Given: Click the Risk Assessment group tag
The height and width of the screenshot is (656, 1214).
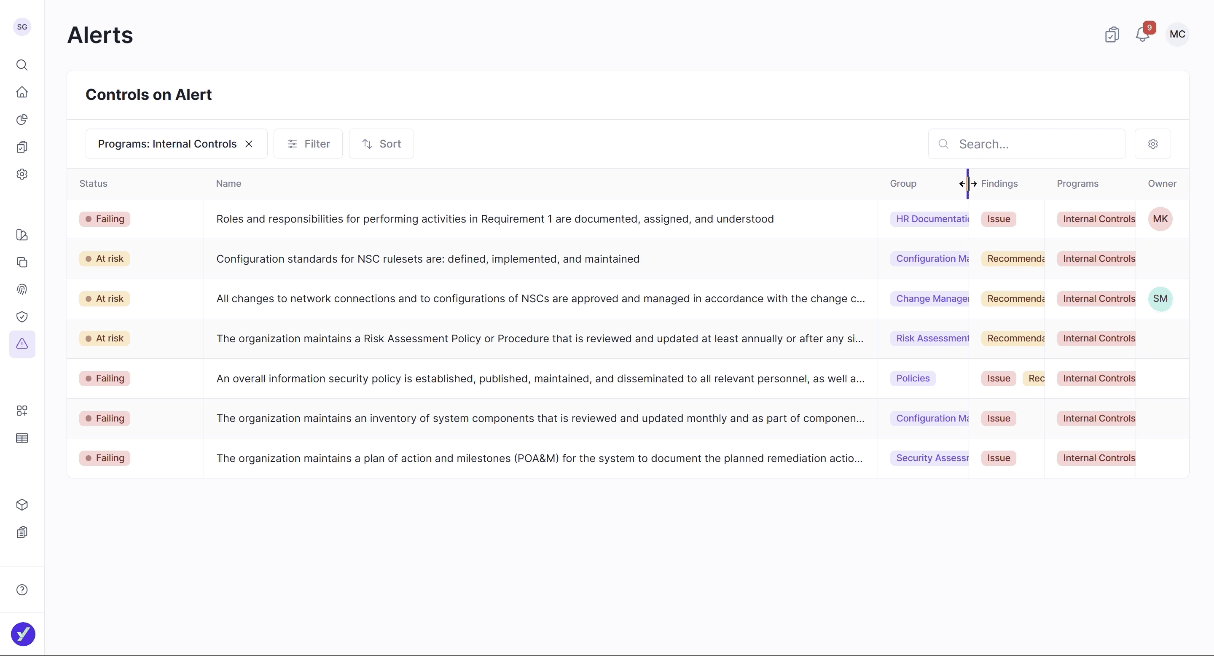Looking at the screenshot, I should (x=930, y=339).
